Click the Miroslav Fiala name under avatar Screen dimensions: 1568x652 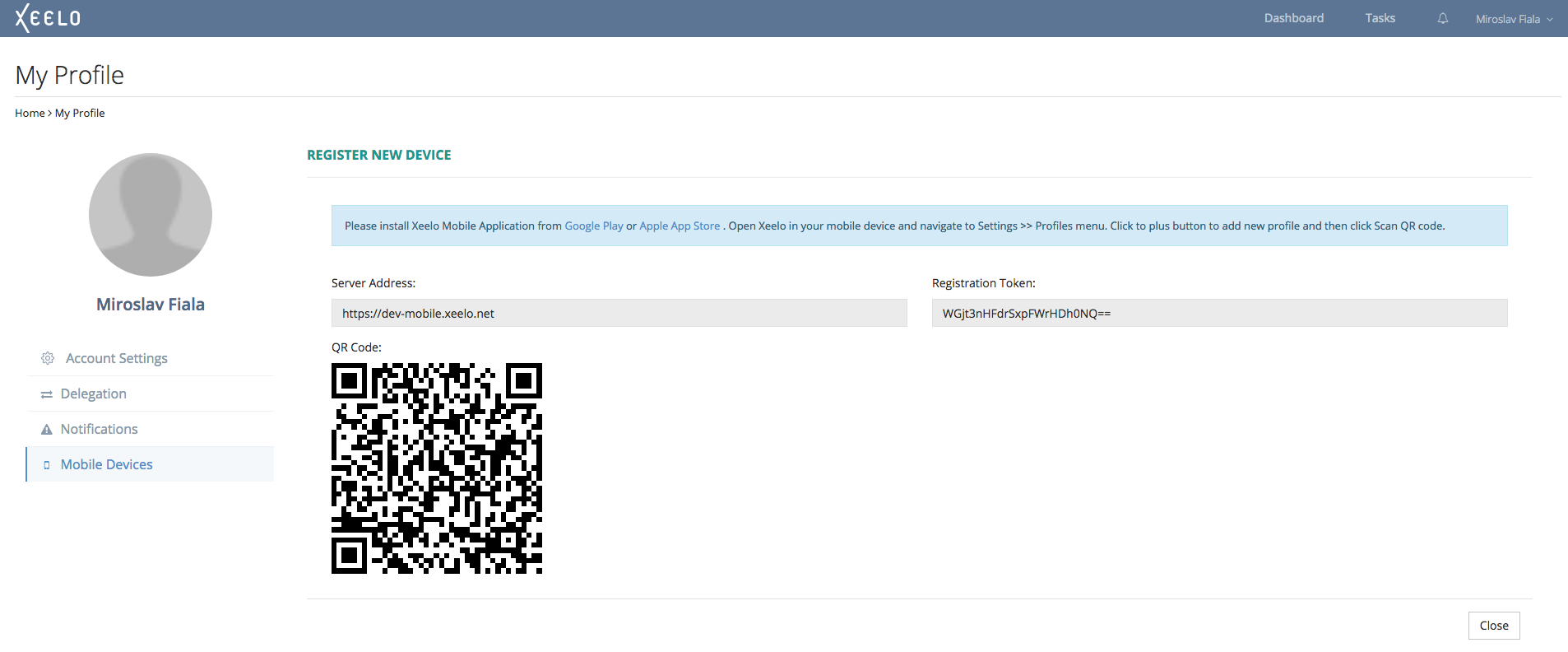click(151, 305)
